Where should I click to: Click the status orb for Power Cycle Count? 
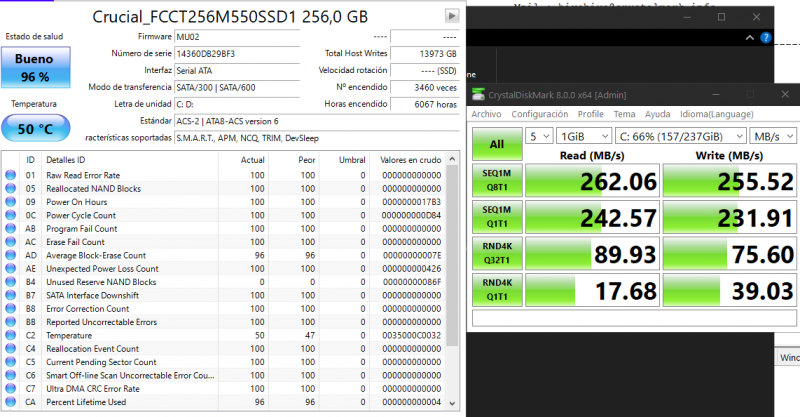tap(10, 215)
